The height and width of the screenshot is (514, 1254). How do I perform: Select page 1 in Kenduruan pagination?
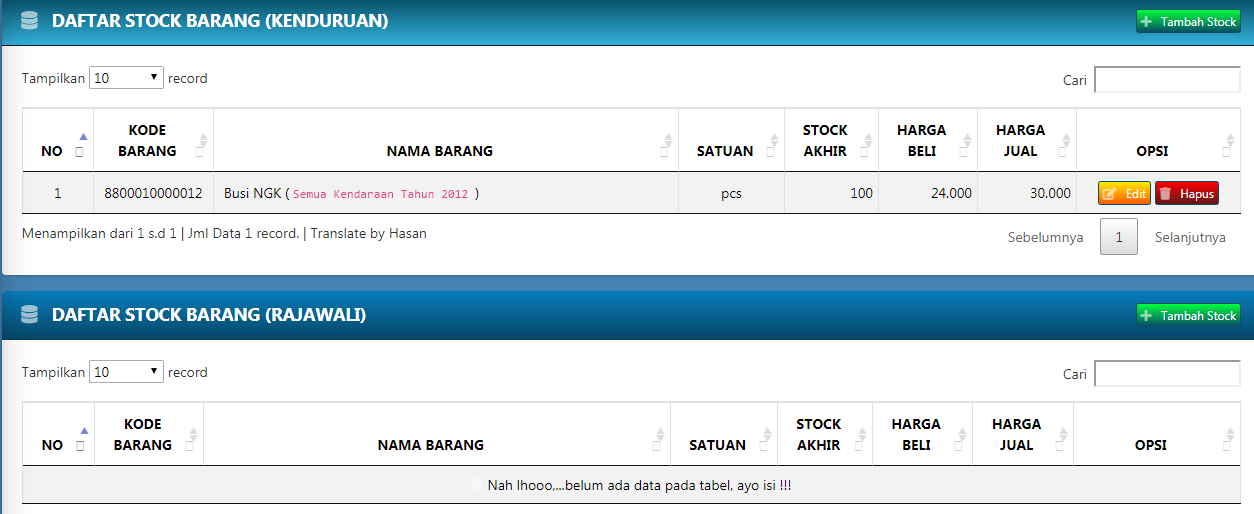pyautogui.click(x=1119, y=237)
